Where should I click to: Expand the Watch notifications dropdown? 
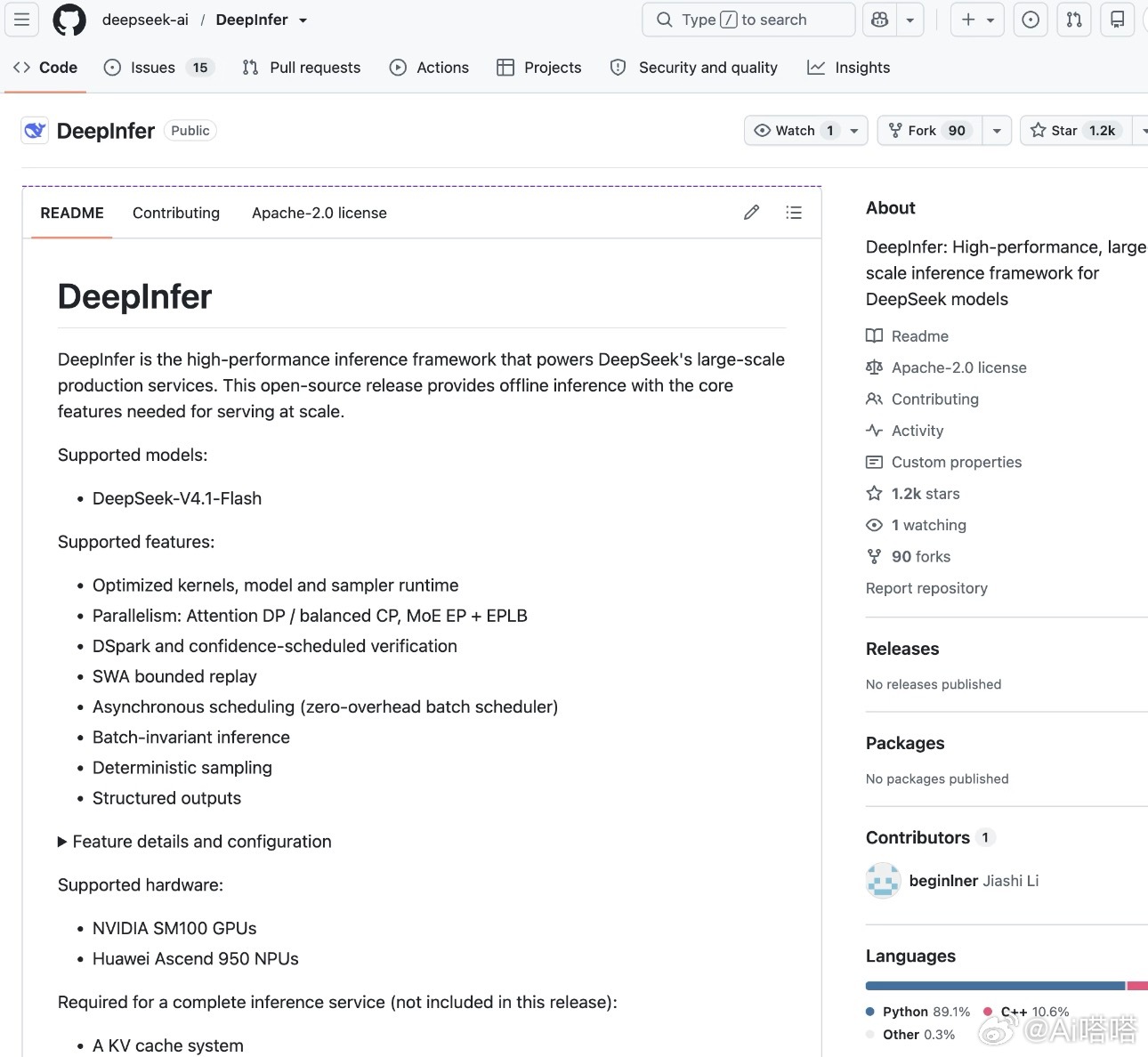805,131
